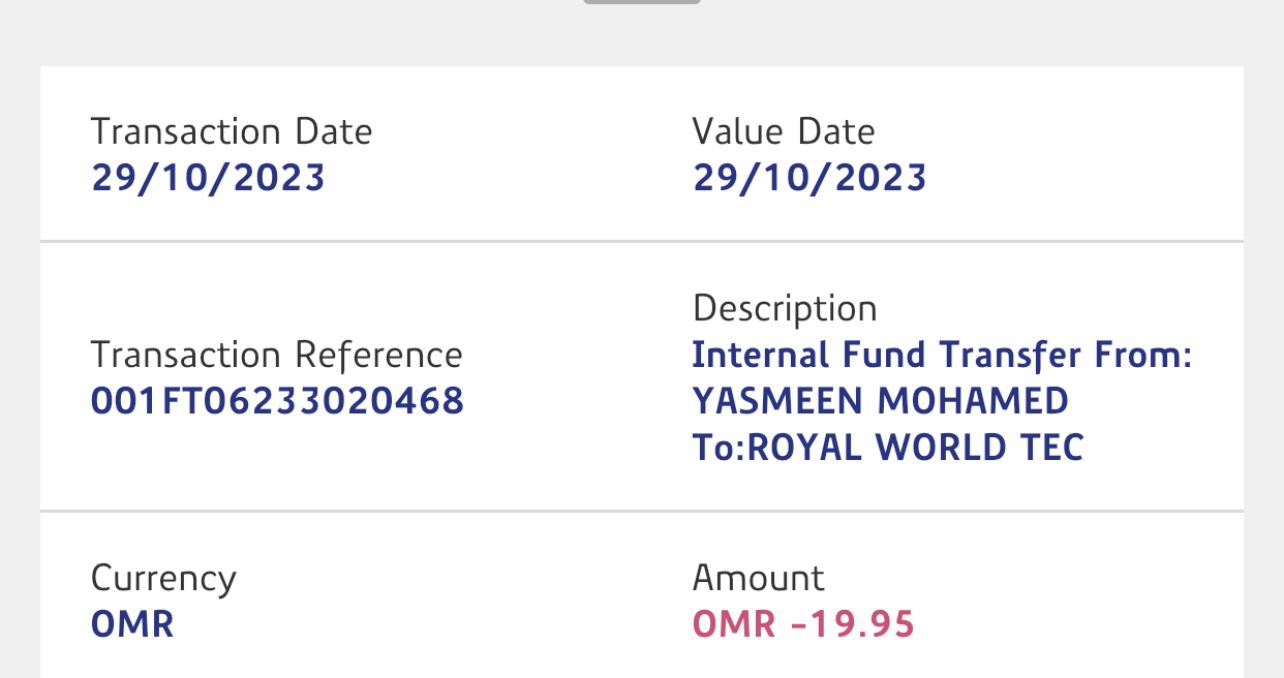Tap the Currency label
Image resolution: width=1284 pixels, height=678 pixels.
pos(163,578)
